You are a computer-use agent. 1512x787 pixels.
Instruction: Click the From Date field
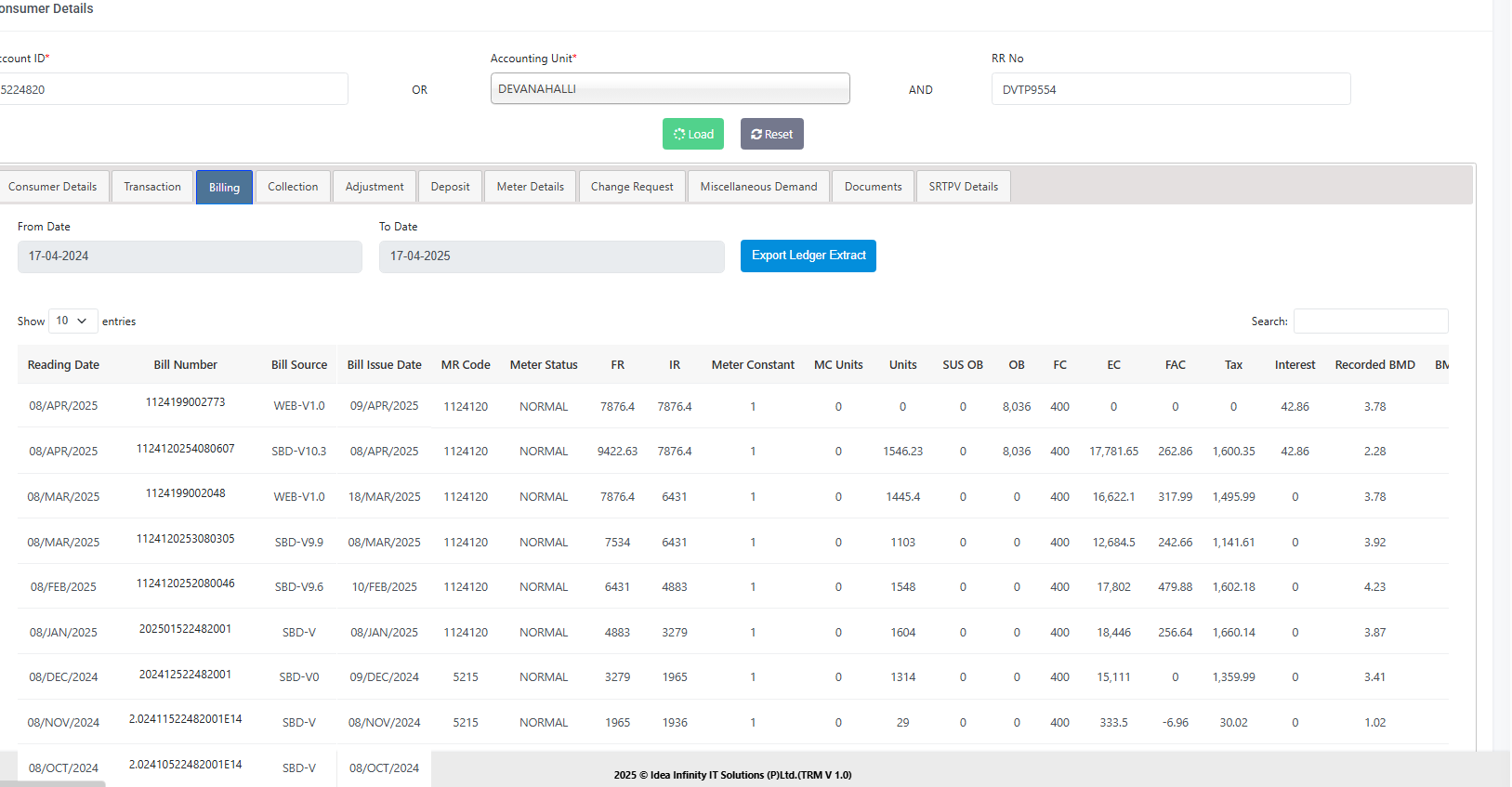tap(190, 256)
